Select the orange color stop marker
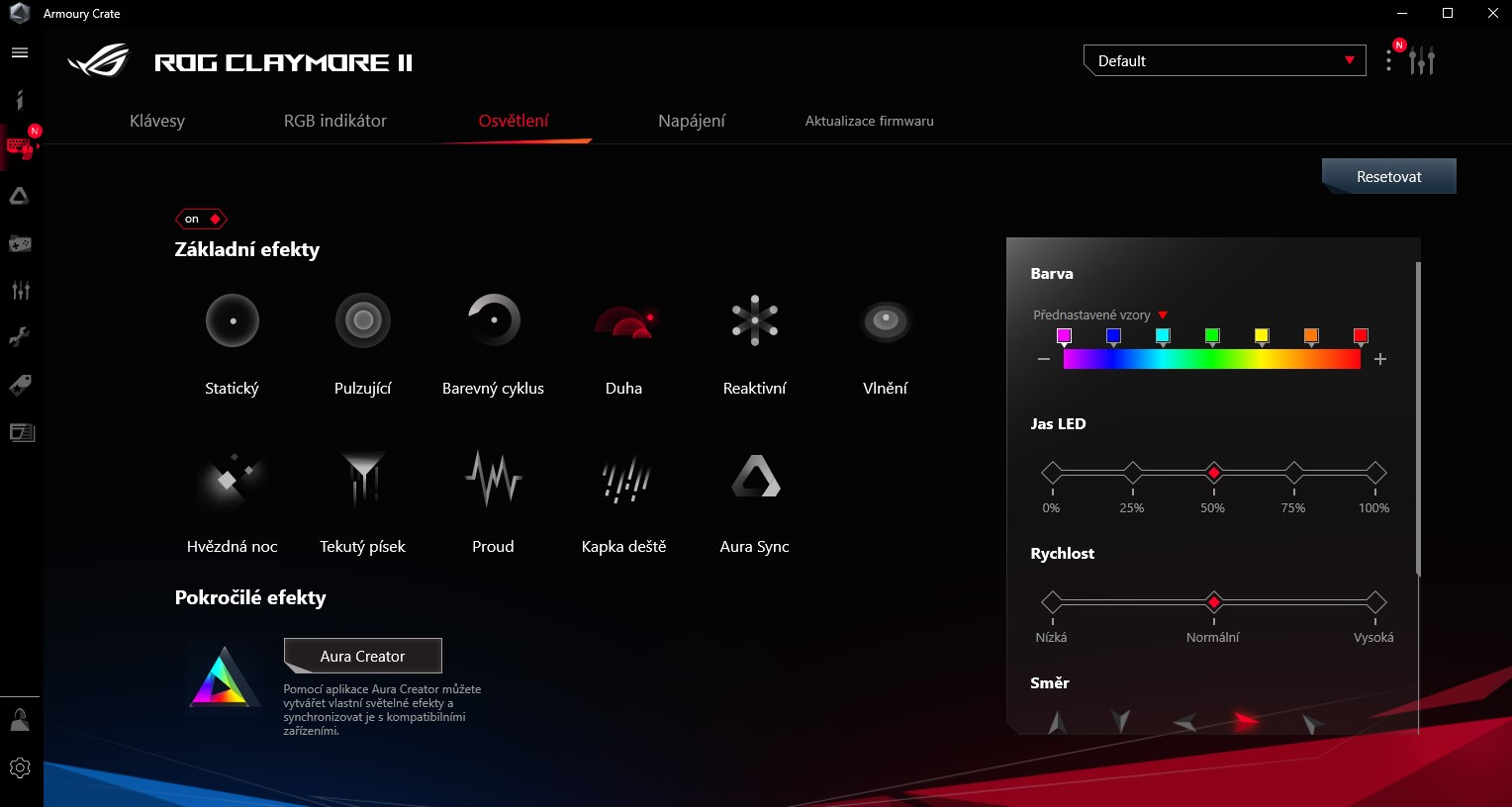The height and width of the screenshot is (807, 1512). point(1311,337)
